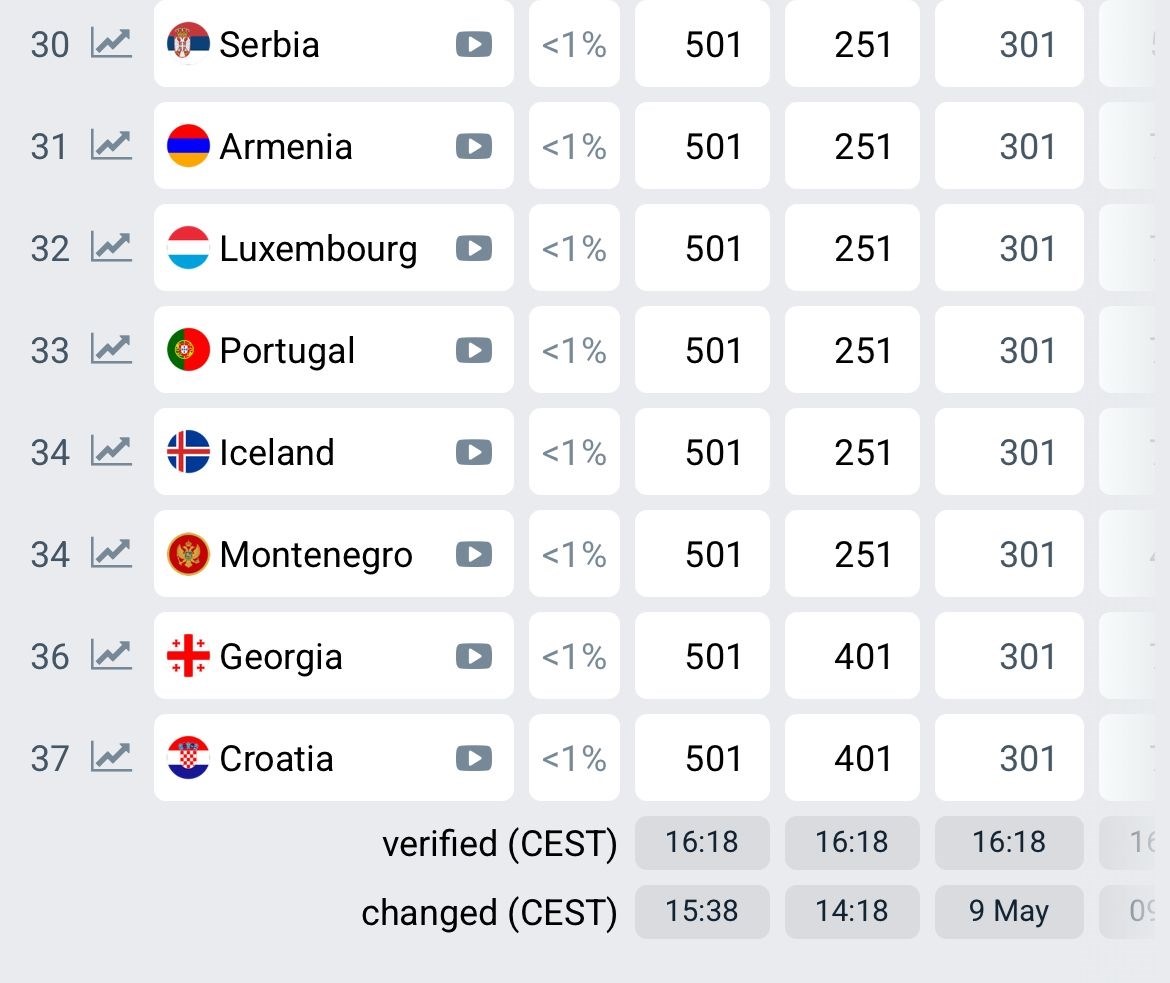Select Georgia's 401 odds cell
This screenshot has height=983, width=1170.
coord(852,655)
